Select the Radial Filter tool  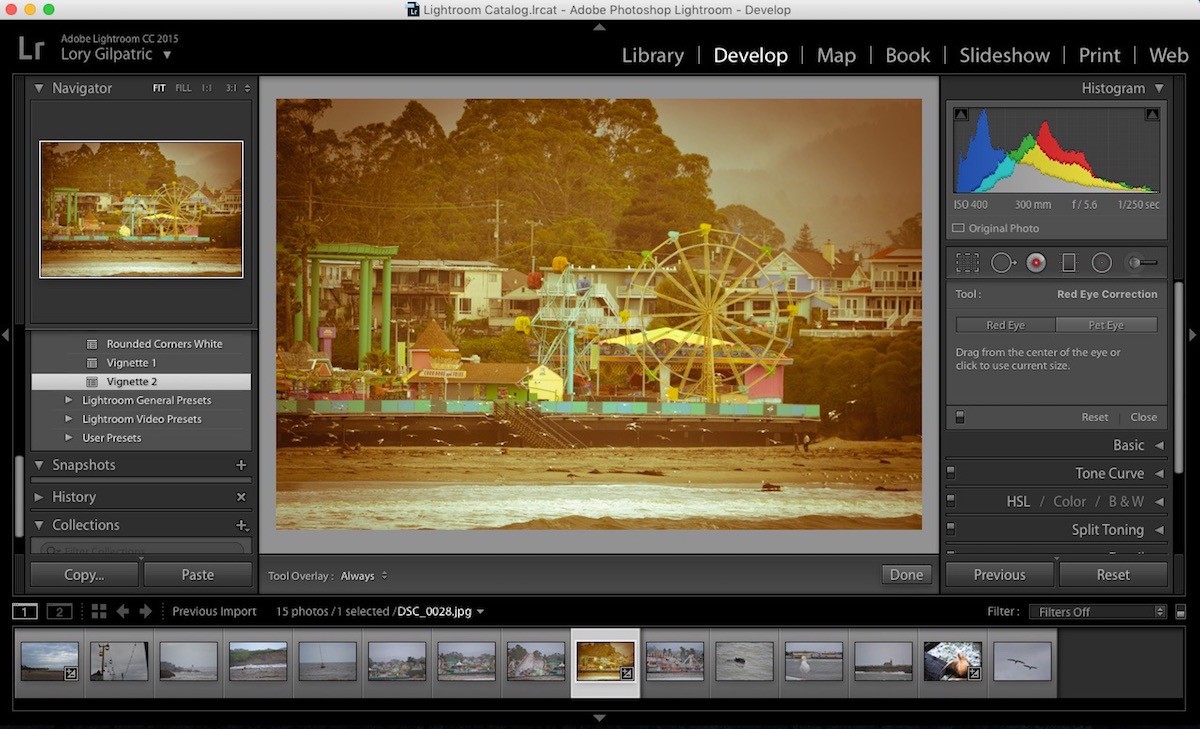point(1102,263)
